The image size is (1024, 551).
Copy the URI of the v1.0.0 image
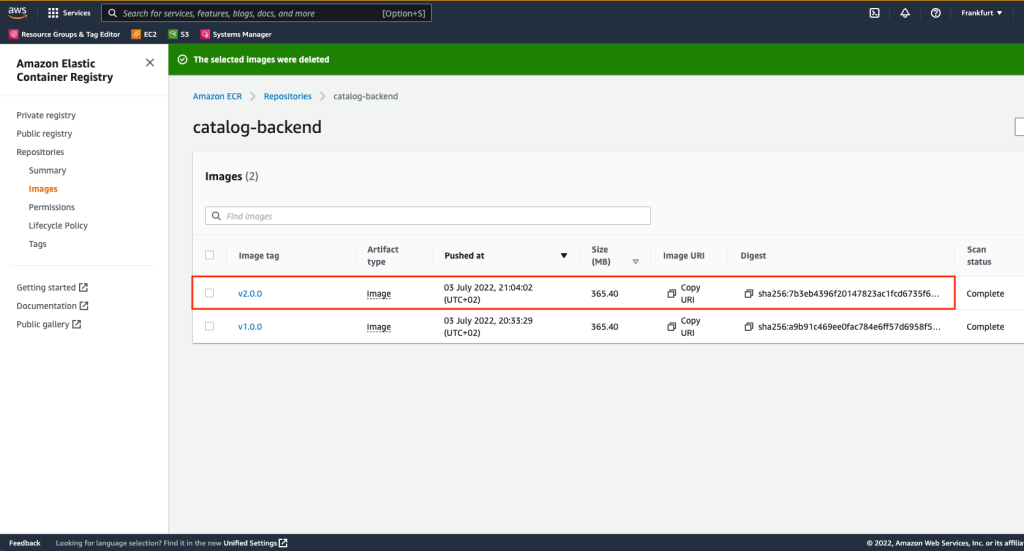(x=684, y=326)
